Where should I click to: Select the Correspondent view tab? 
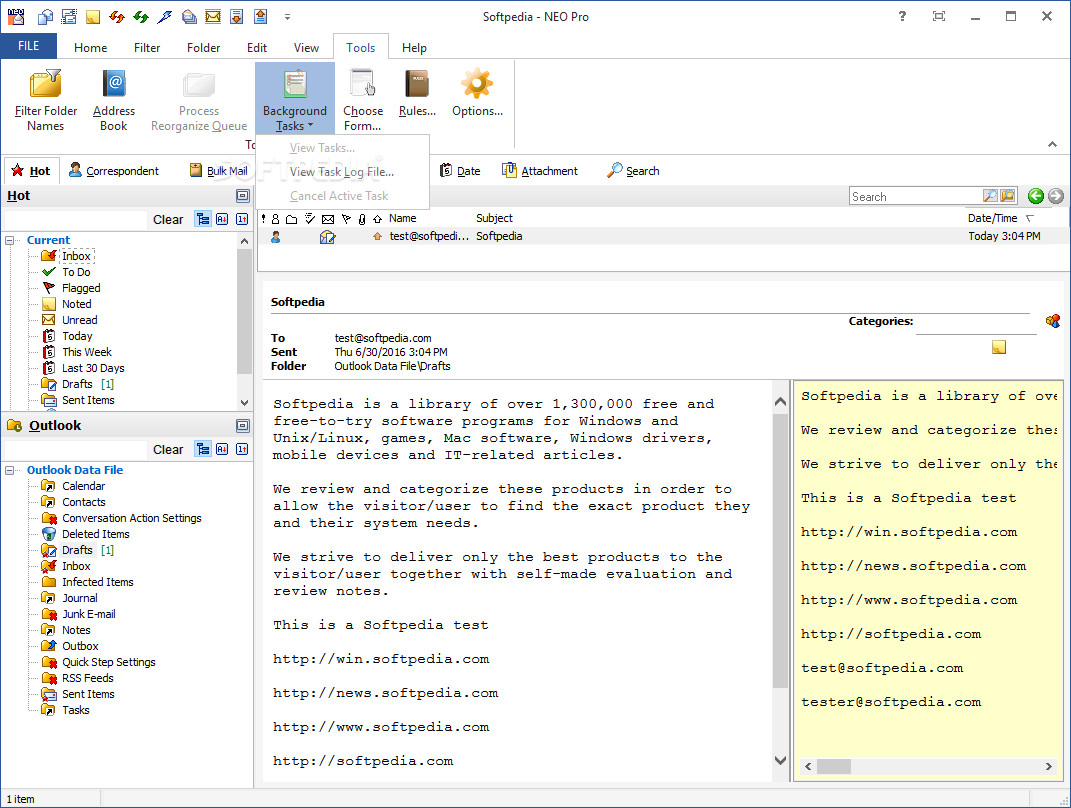click(x=114, y=171)
